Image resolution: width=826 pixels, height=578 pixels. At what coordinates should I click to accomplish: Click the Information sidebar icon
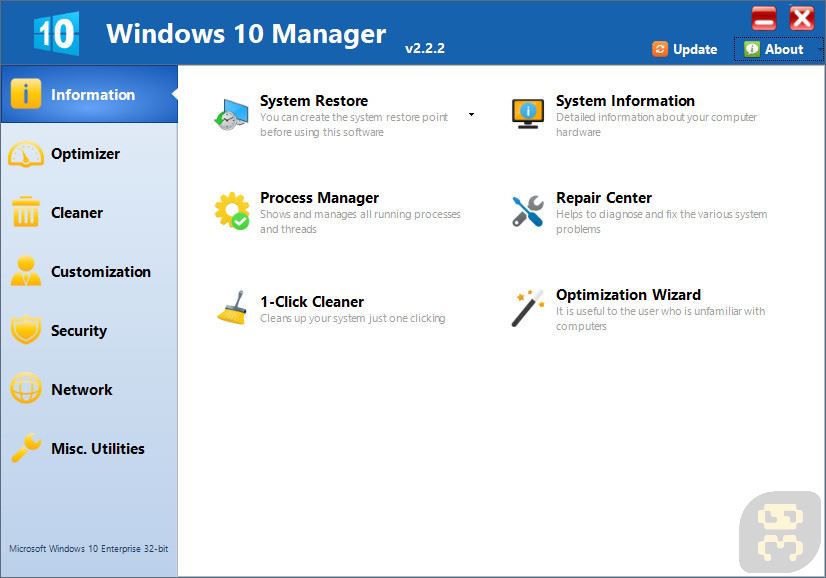pos(25,94)
